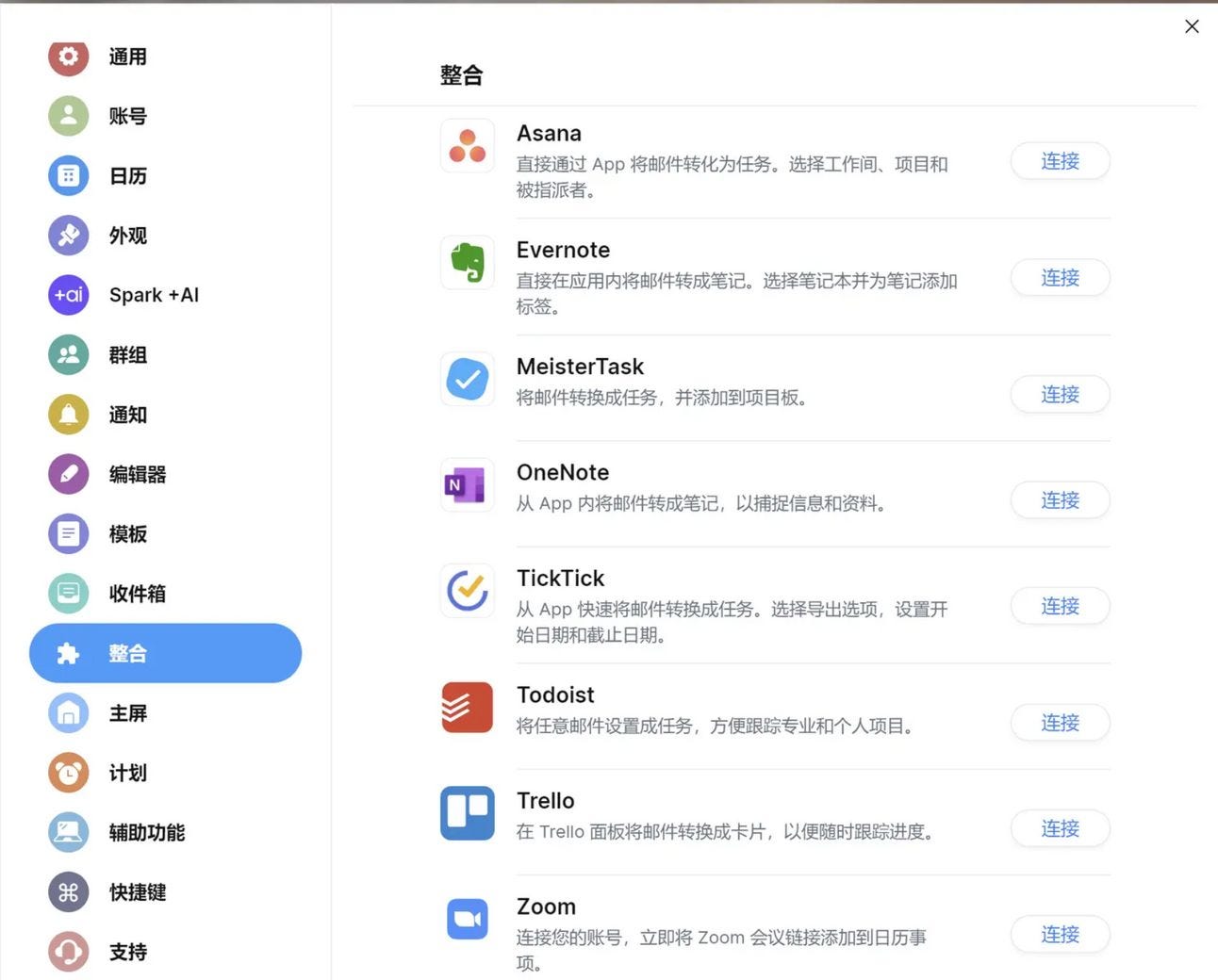Click the Trello board logo

(x=468, y=813)
